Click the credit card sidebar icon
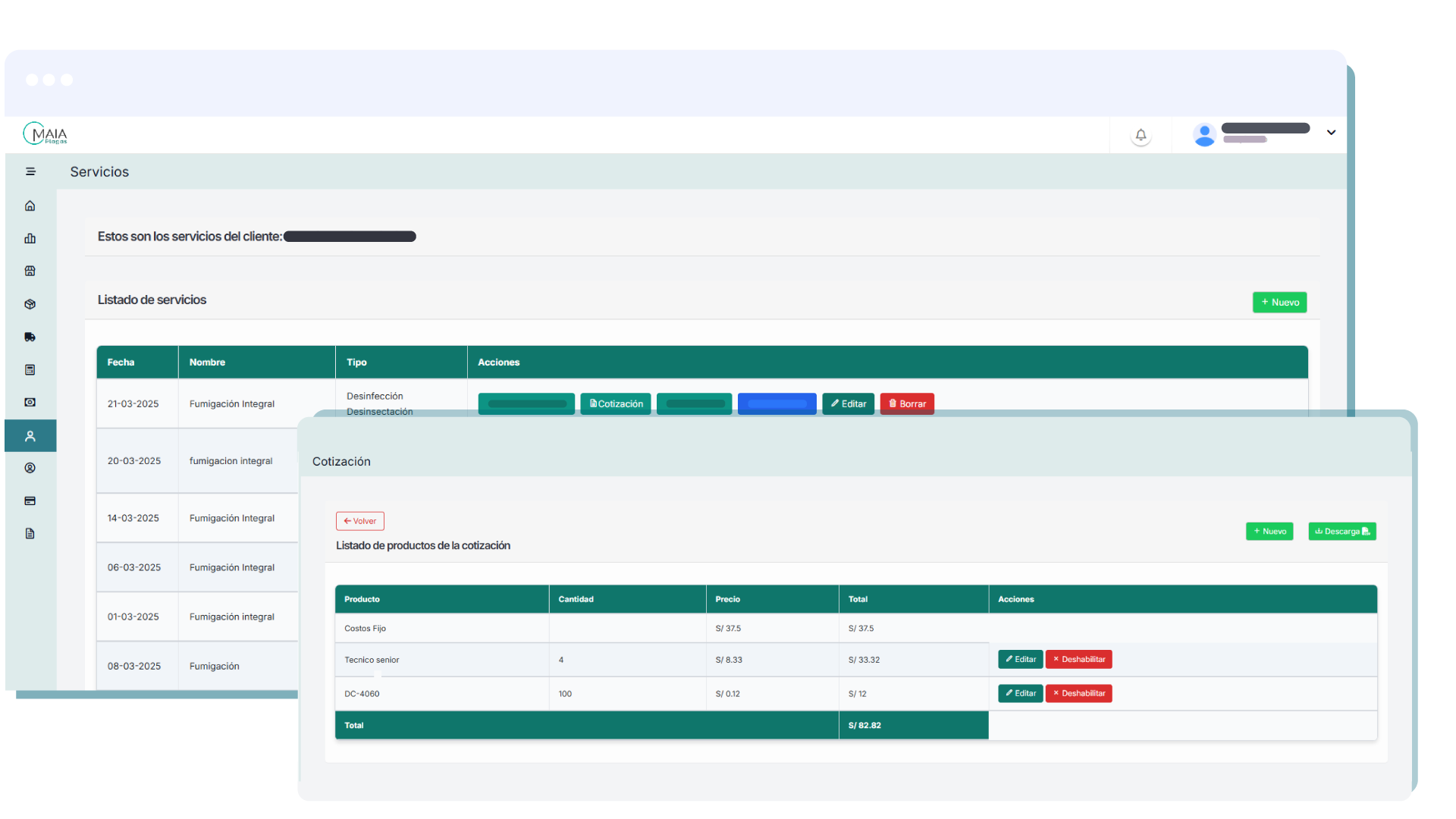 coord(30,500)
